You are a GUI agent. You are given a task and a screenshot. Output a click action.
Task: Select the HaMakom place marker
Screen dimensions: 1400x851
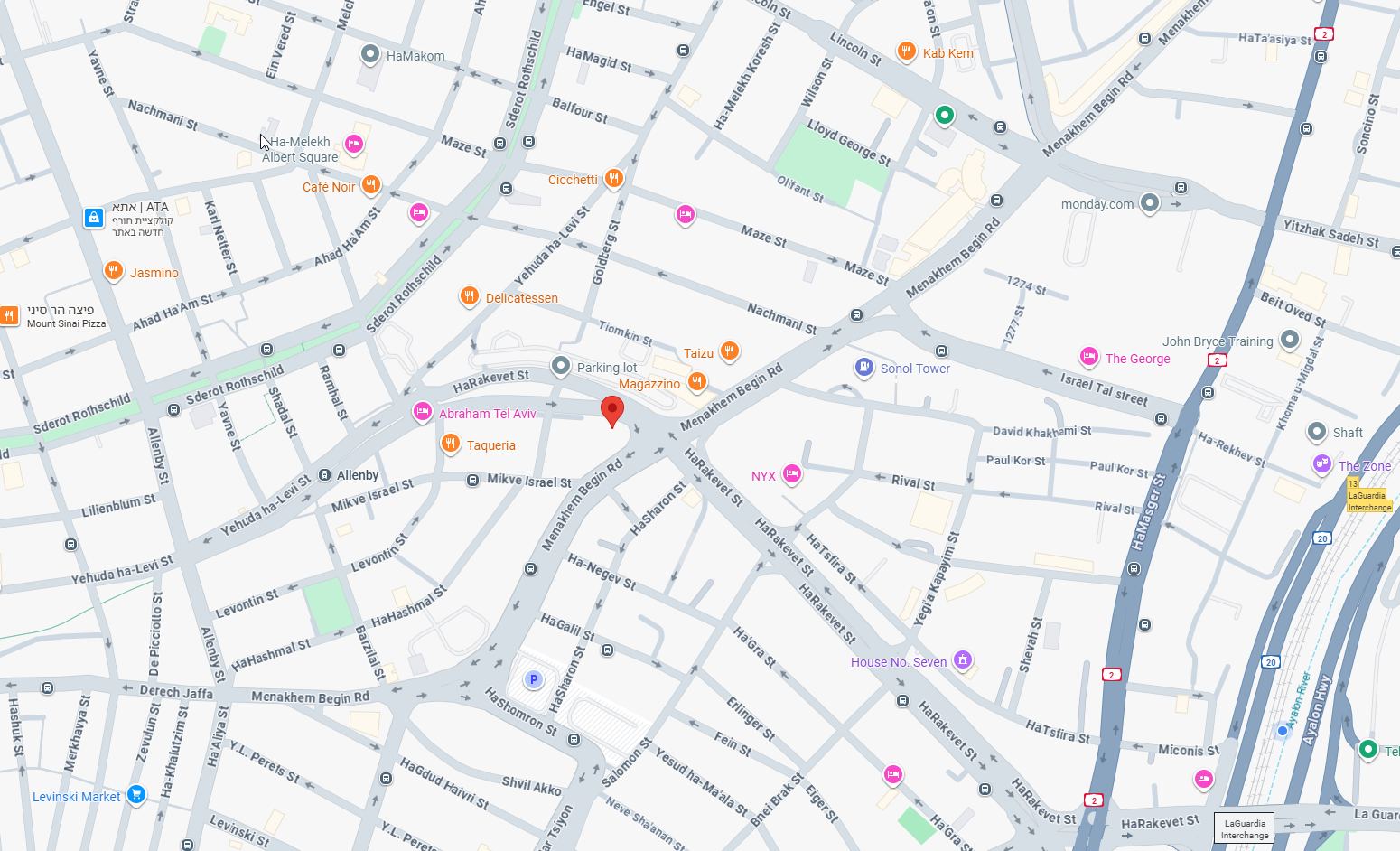click(369, 55)
